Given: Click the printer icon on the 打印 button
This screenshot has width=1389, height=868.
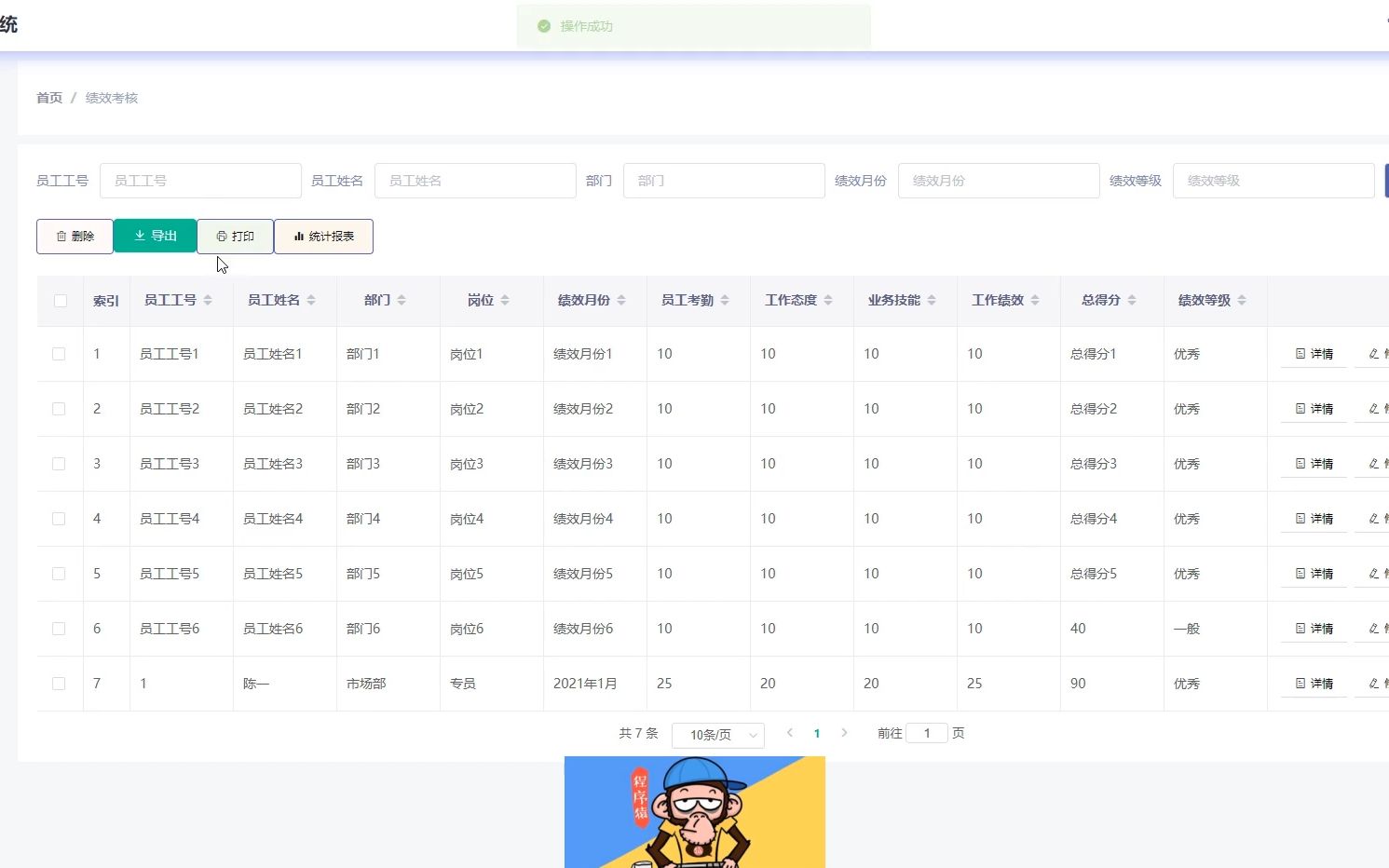Looking at the screenshot, I should 221,236.
